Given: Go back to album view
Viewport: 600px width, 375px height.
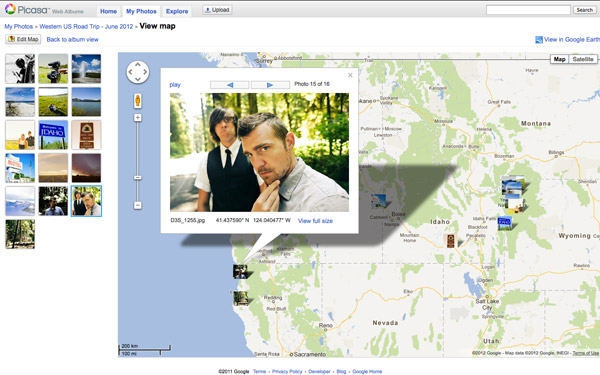Looking at the screenshot, I should [x=72, y=39].
